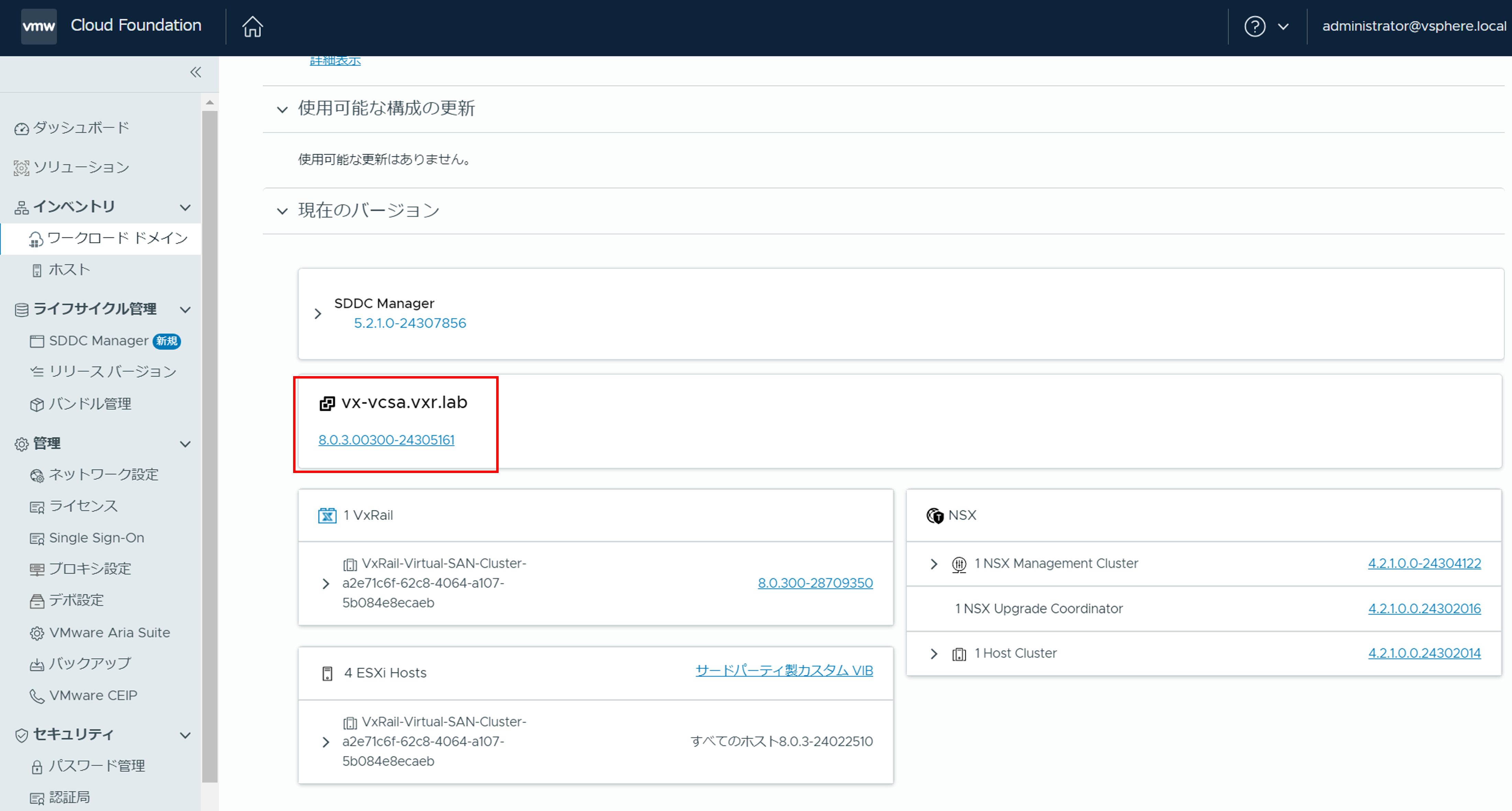This screenshot has width=1512, height=811.
Task: Click vCenter version link 8.0.3.00300-24305161
Action: (386, 440)
